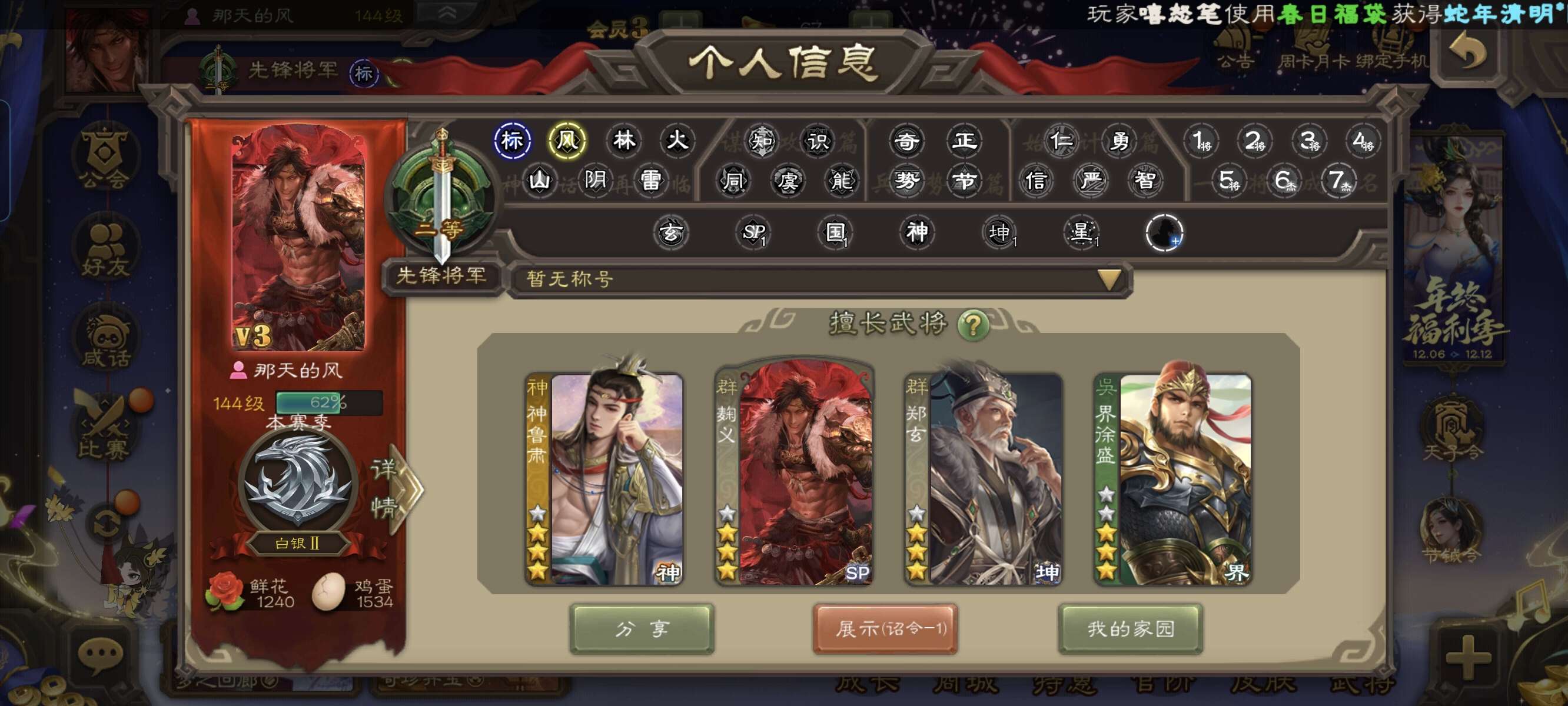Click the SP general category icon
The image size is (1568, 706).
pos(753,232)
